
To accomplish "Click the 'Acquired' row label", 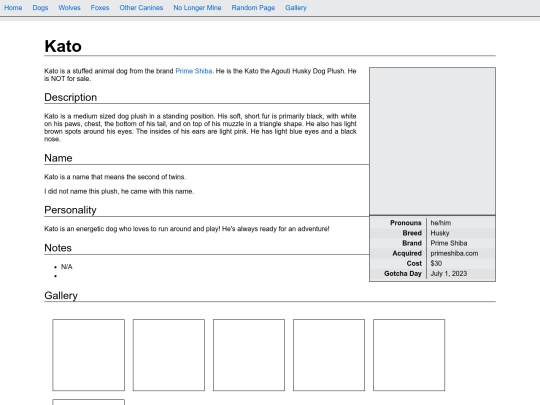I will tap(407, 253).
